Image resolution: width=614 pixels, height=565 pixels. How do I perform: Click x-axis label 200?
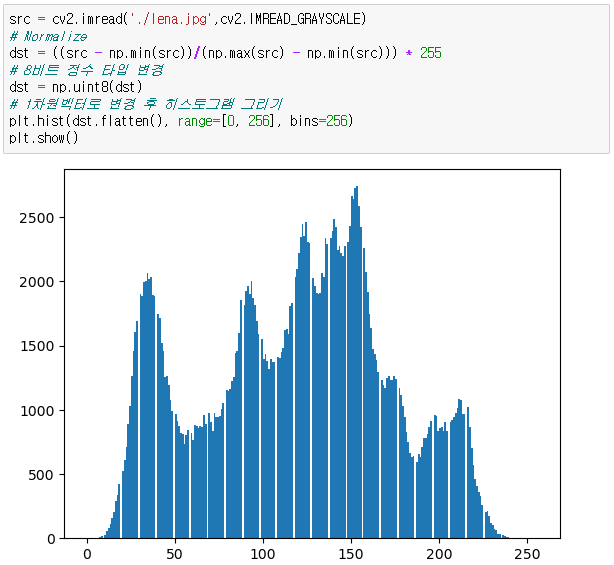[439, 554]
